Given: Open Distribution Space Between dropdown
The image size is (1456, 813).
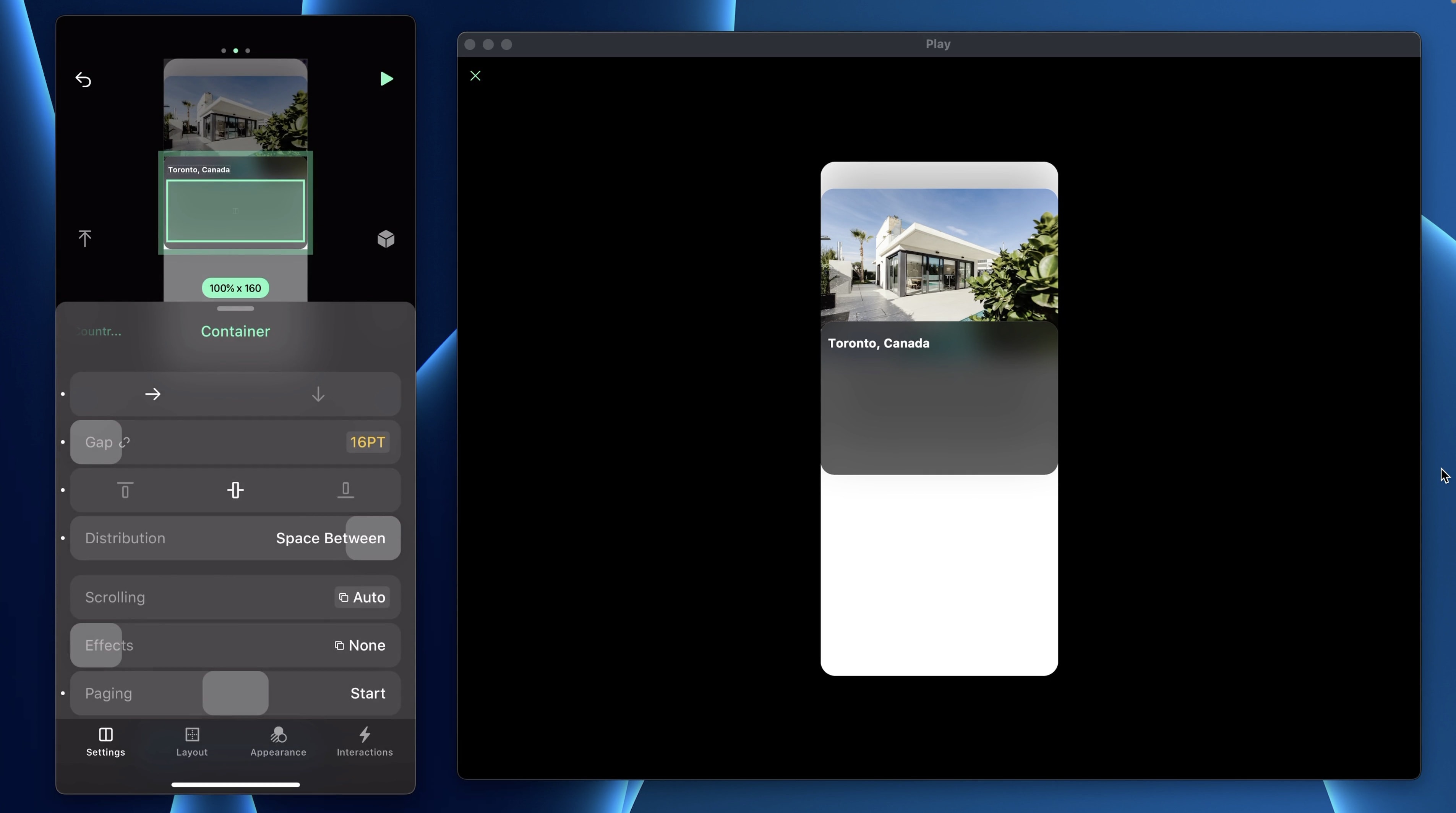Looking at the screenshot, I should click(x=330, y=538).
